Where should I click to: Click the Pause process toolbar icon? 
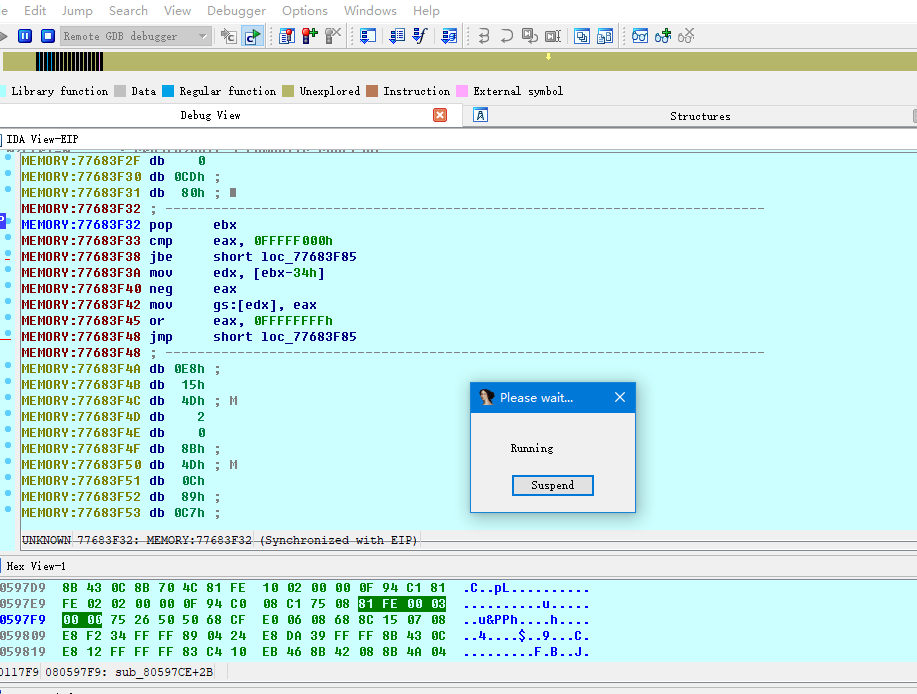(25, 36)
